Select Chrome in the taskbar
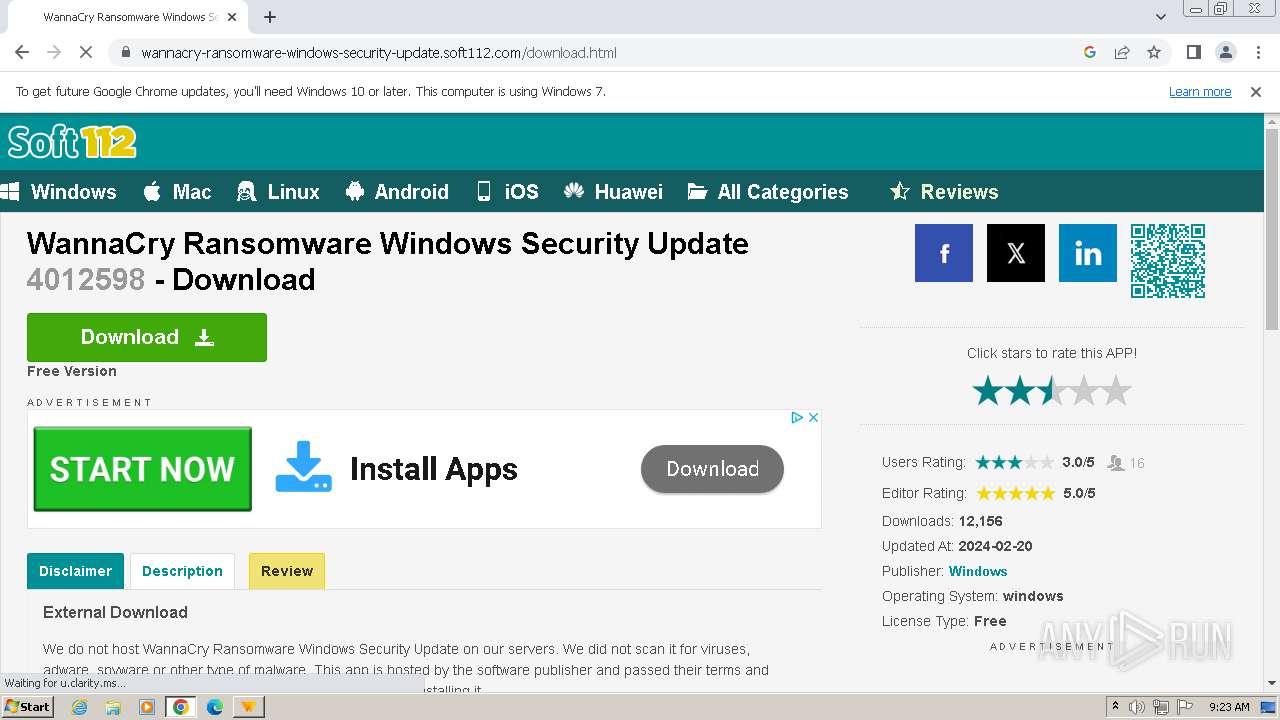 tap(181, 707)
